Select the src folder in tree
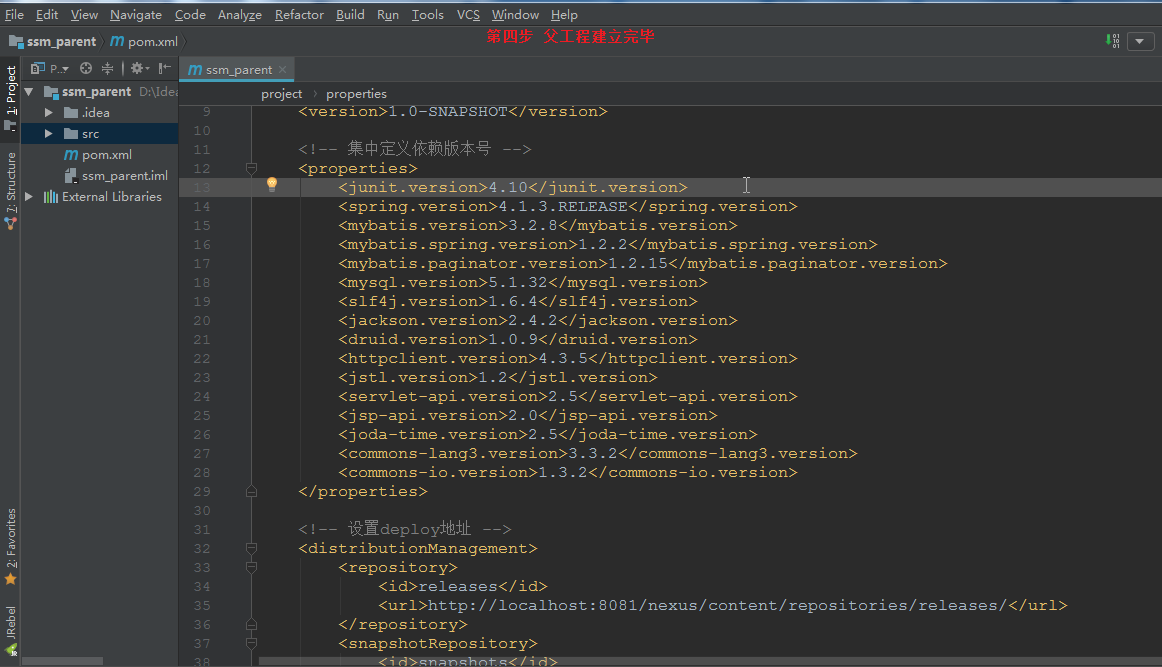Screen dimensions: 1162x667 click(90, 133)
